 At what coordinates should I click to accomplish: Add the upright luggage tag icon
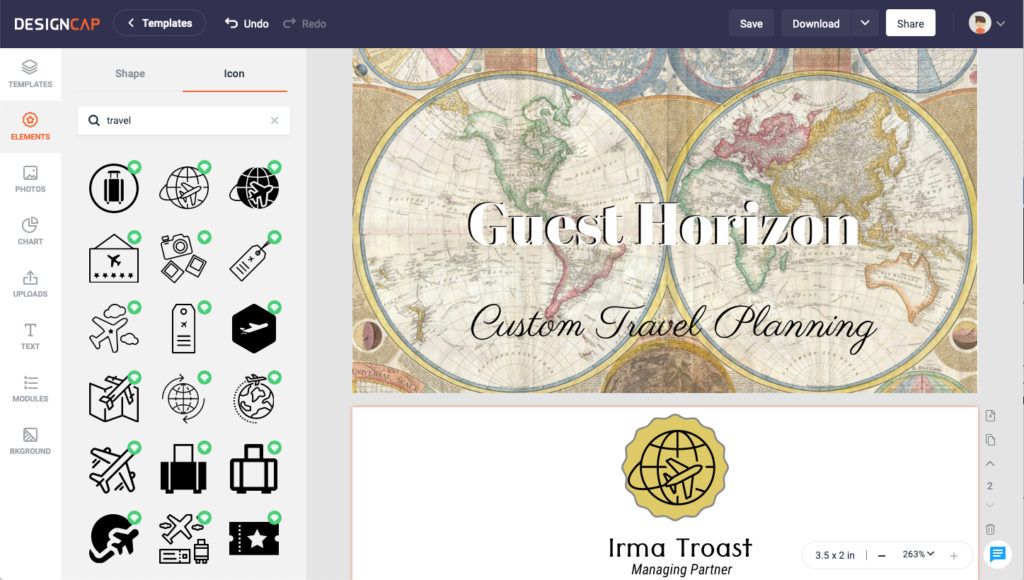[x=184, y=328]
